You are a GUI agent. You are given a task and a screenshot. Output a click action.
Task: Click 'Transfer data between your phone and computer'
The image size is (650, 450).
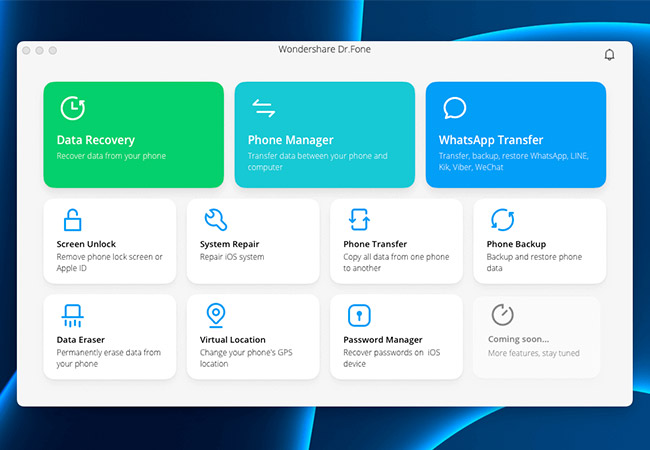(x=318, y=162)
